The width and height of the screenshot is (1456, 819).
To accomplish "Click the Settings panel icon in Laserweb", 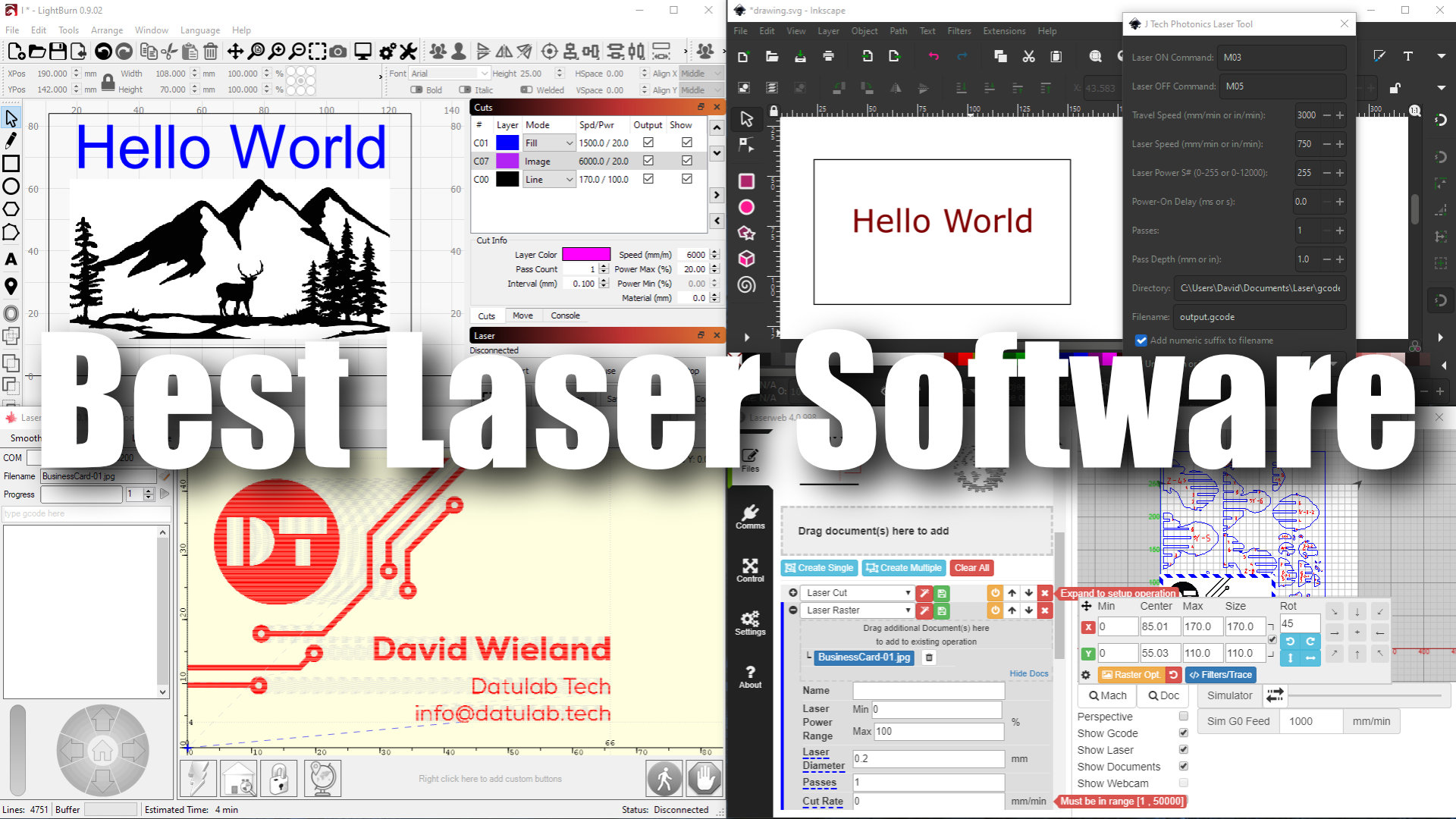I will tap(749, 625).
